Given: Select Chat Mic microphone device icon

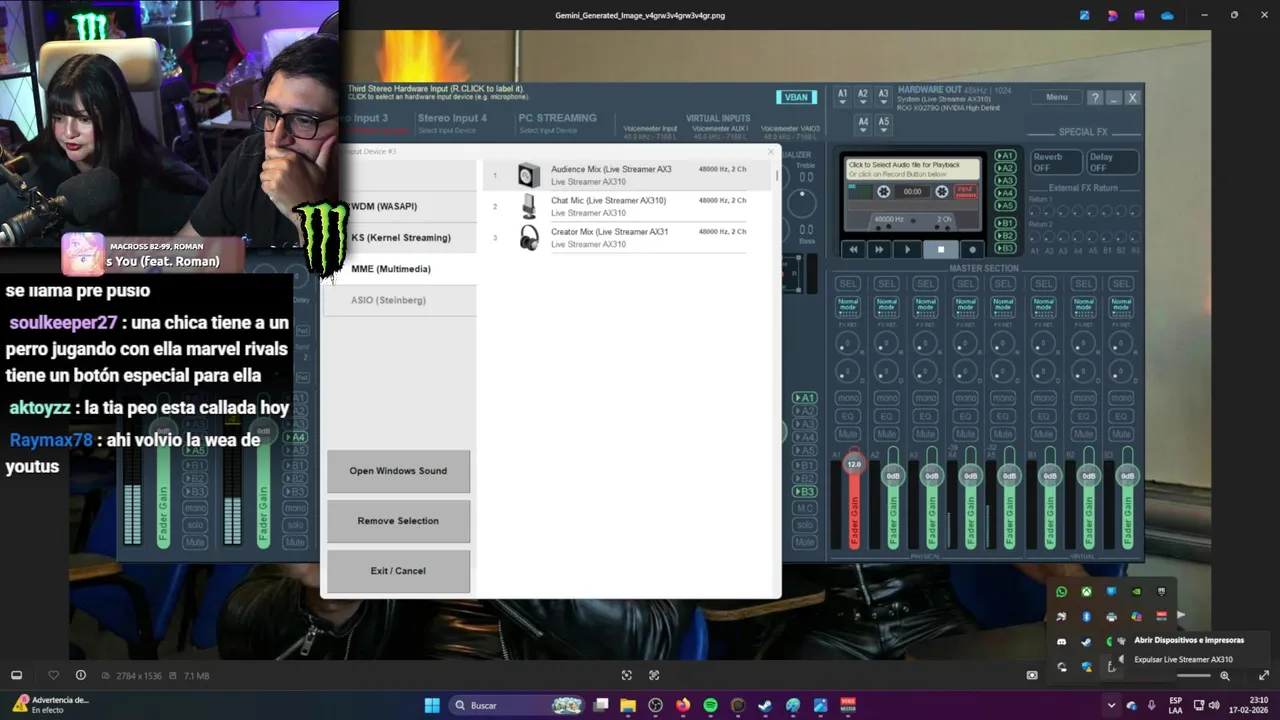Looking at the screenshot, I should coord(529,206).
